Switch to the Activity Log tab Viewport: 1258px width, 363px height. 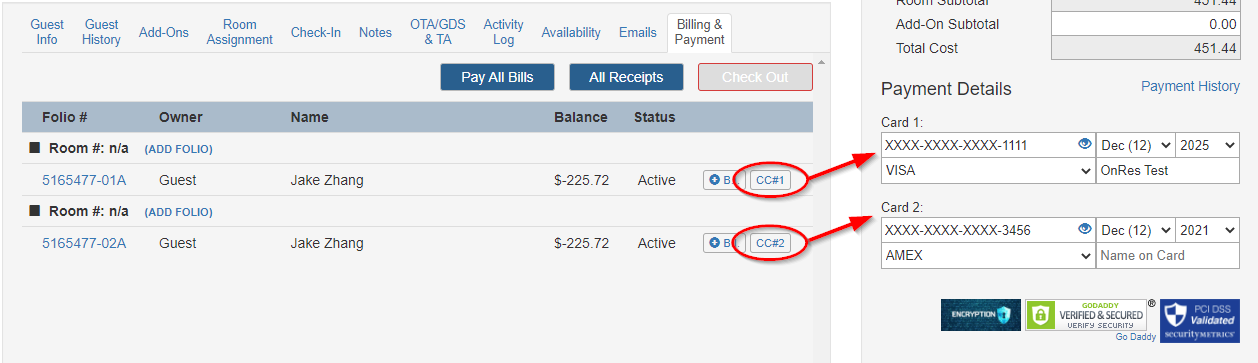[x=504, y=32]
